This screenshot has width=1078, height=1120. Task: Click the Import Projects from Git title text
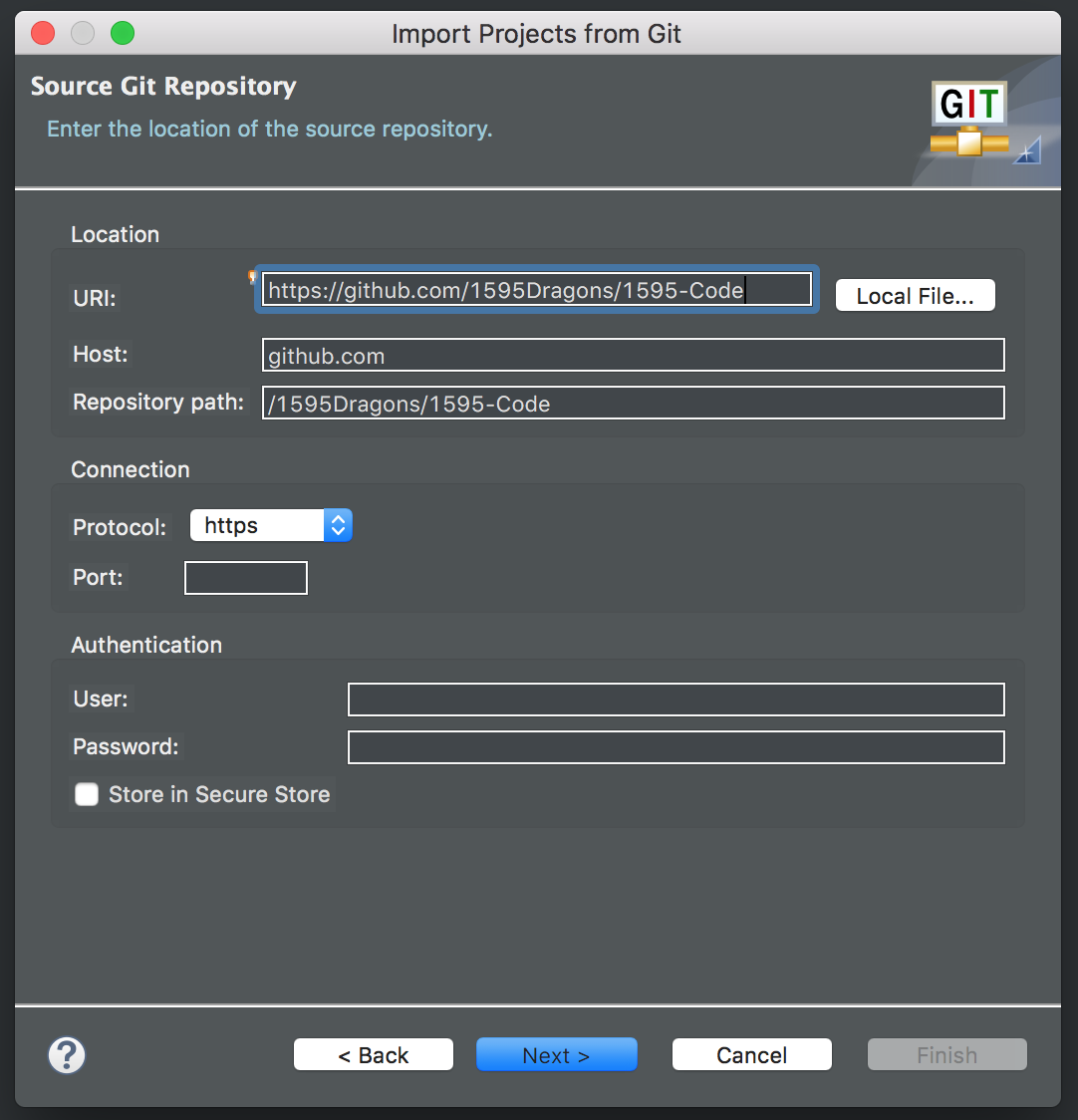(536, 34)
